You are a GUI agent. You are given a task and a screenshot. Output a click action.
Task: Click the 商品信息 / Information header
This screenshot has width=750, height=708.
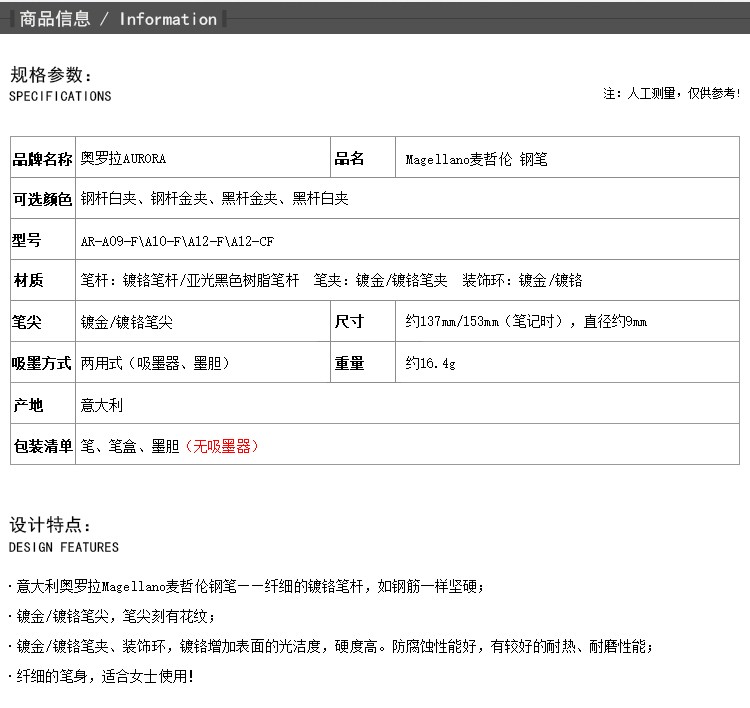click(x=118, y=19)
